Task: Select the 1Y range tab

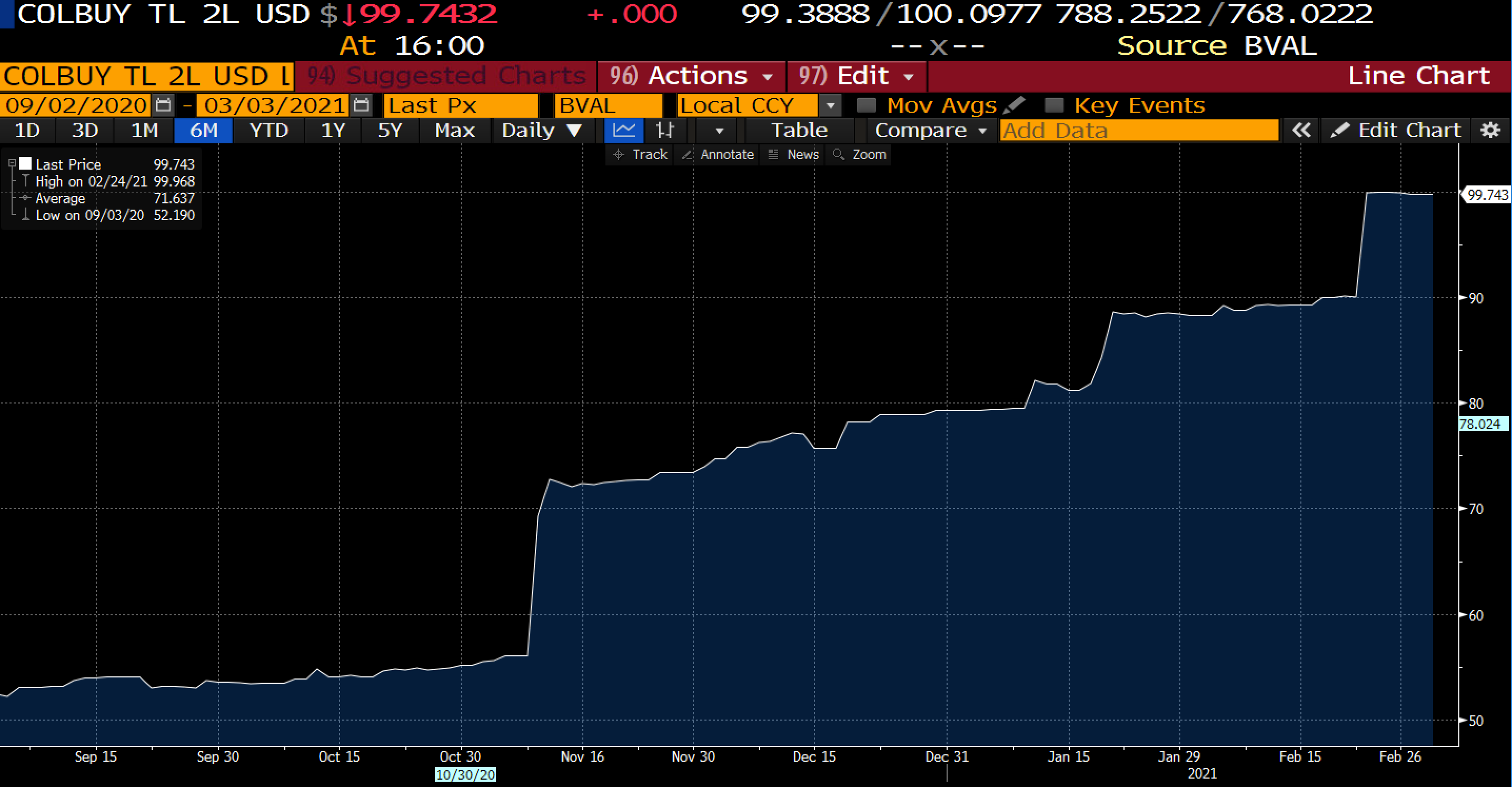Action: [x=333, y=131]
